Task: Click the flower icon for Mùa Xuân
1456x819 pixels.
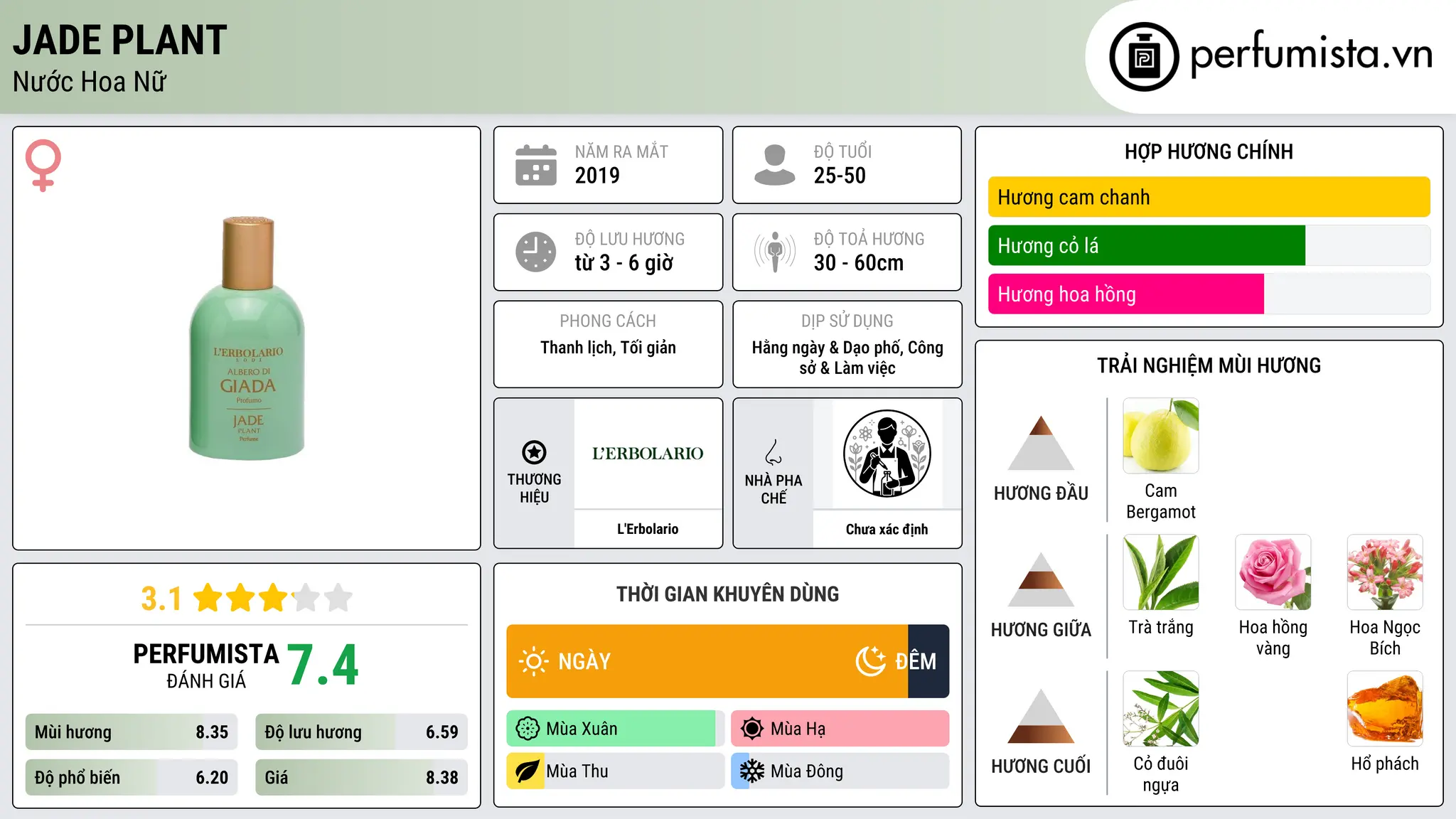Action: coord(528,729)
